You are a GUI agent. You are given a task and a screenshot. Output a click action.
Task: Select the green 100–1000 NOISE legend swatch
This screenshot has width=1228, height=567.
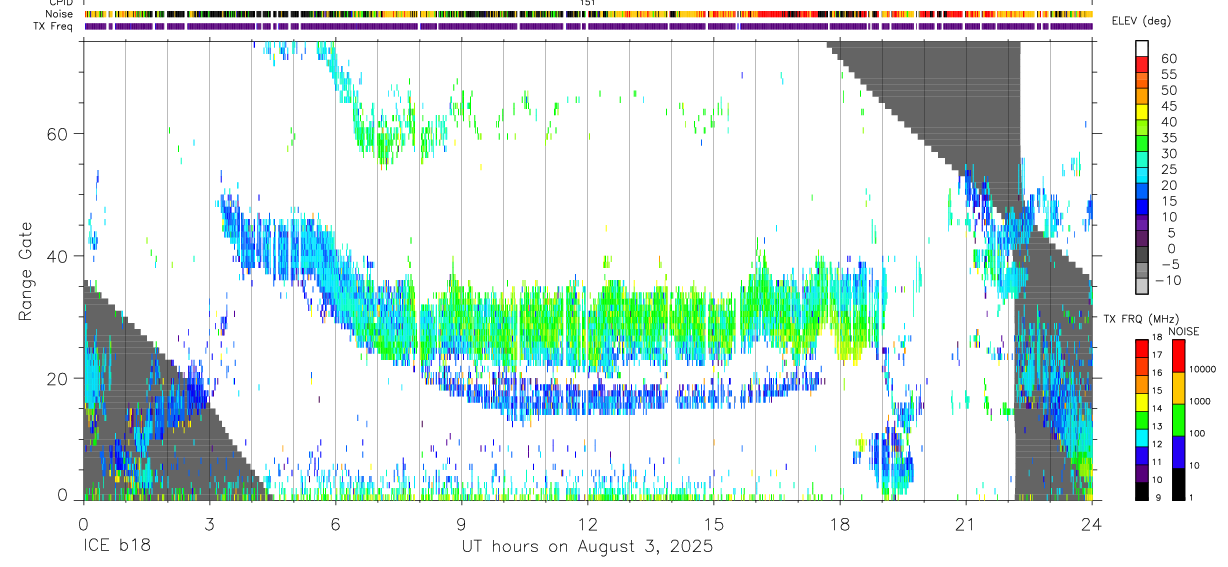click(1179, 420)
